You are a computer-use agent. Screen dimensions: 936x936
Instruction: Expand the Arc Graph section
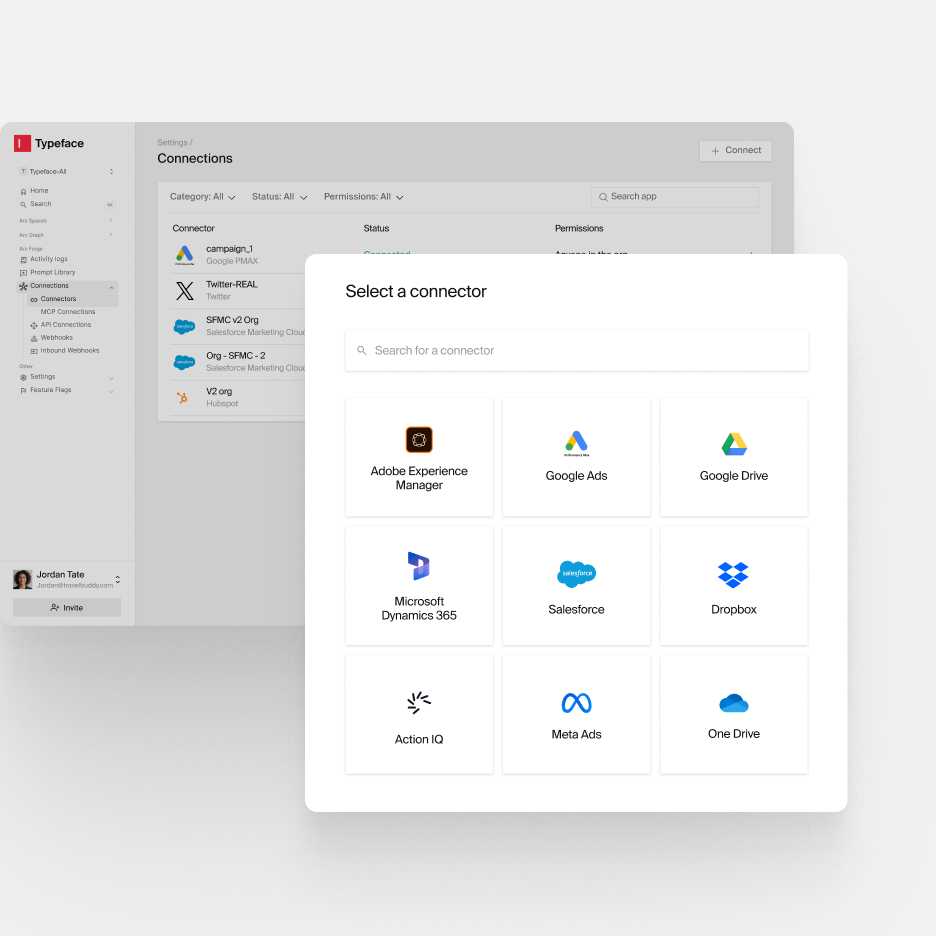[111, 235]
